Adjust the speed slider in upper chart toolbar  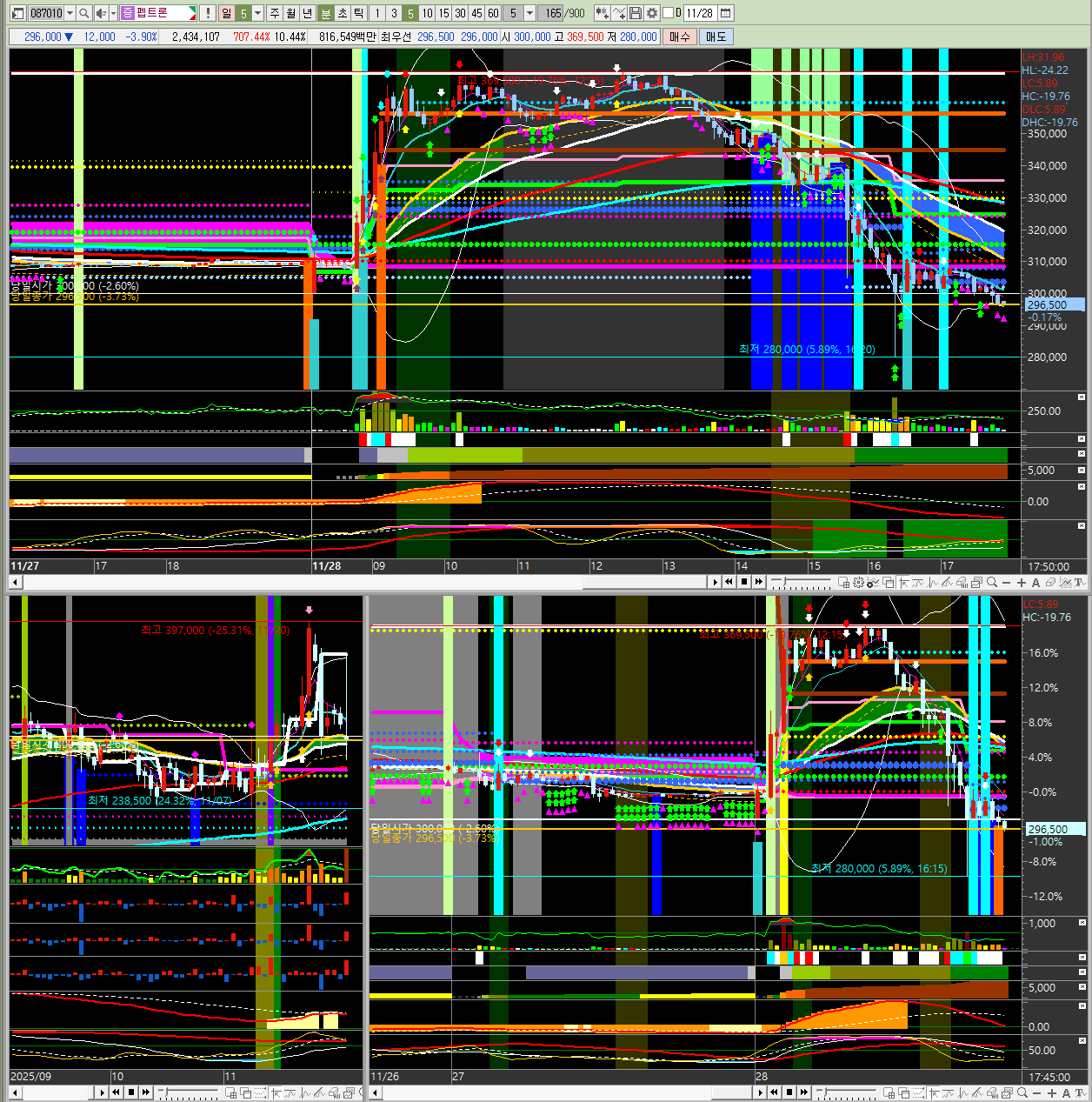801,583
